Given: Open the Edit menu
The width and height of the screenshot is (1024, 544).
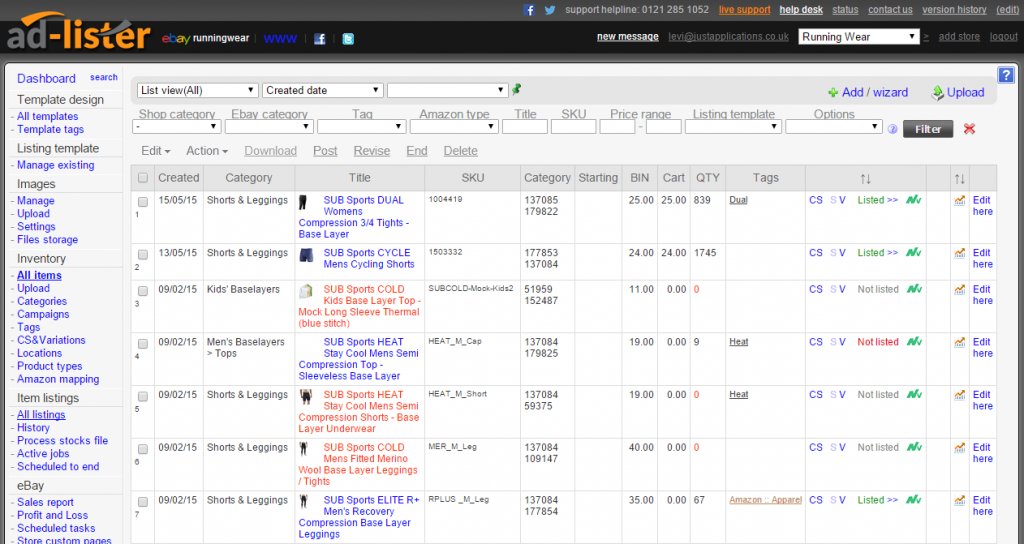Looking at the screenshot, I should (x=155, y=151).
